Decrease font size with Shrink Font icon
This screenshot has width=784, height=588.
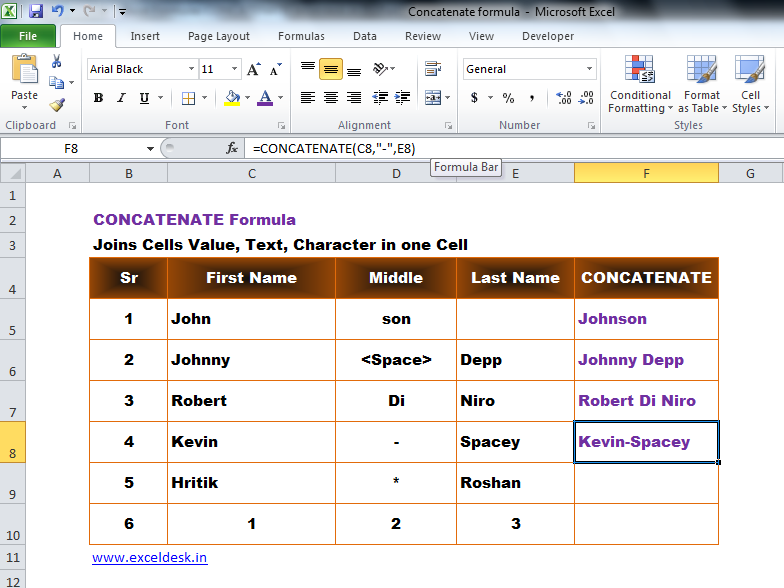[x=276, y=69]
